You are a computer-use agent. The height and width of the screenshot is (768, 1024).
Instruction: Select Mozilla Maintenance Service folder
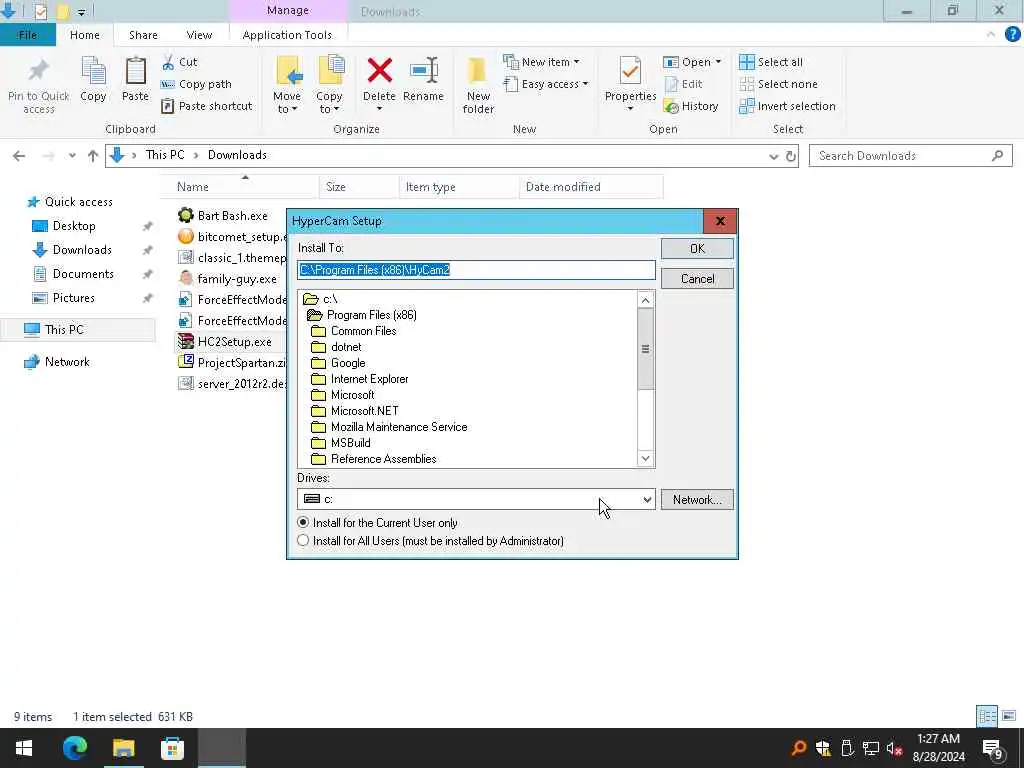pyautogui.click(x=389, y=427)
